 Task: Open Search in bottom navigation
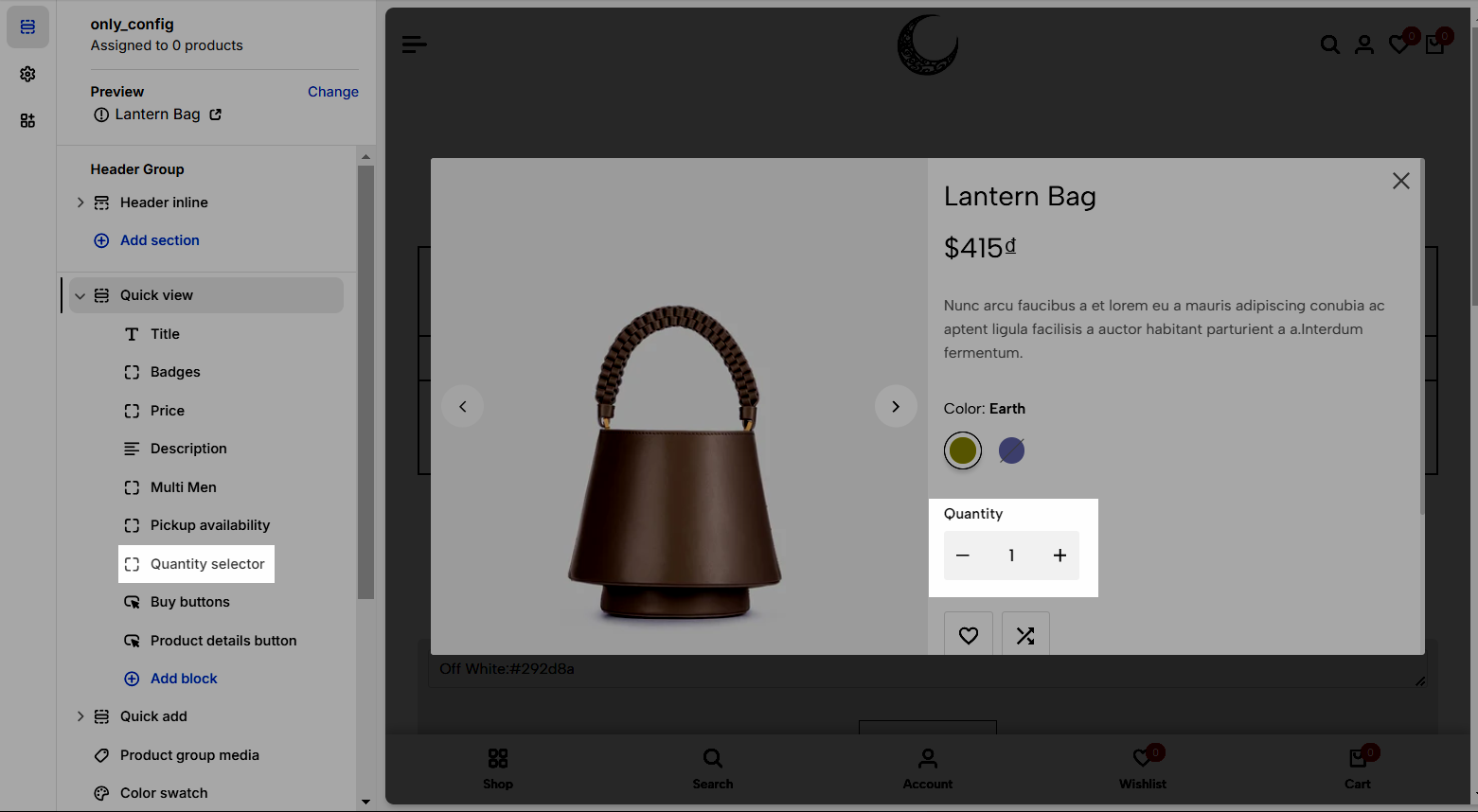pyautogui.click(x=713, y=768)
